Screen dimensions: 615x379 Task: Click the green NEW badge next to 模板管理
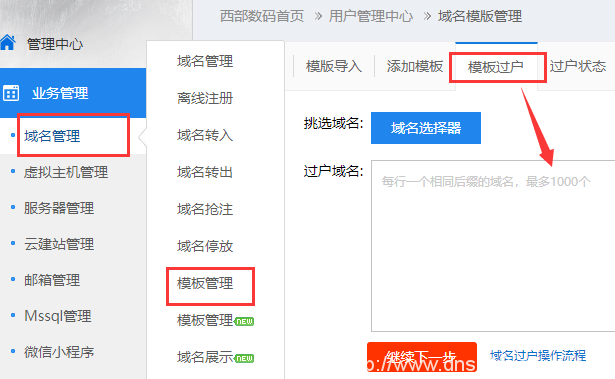244,321
